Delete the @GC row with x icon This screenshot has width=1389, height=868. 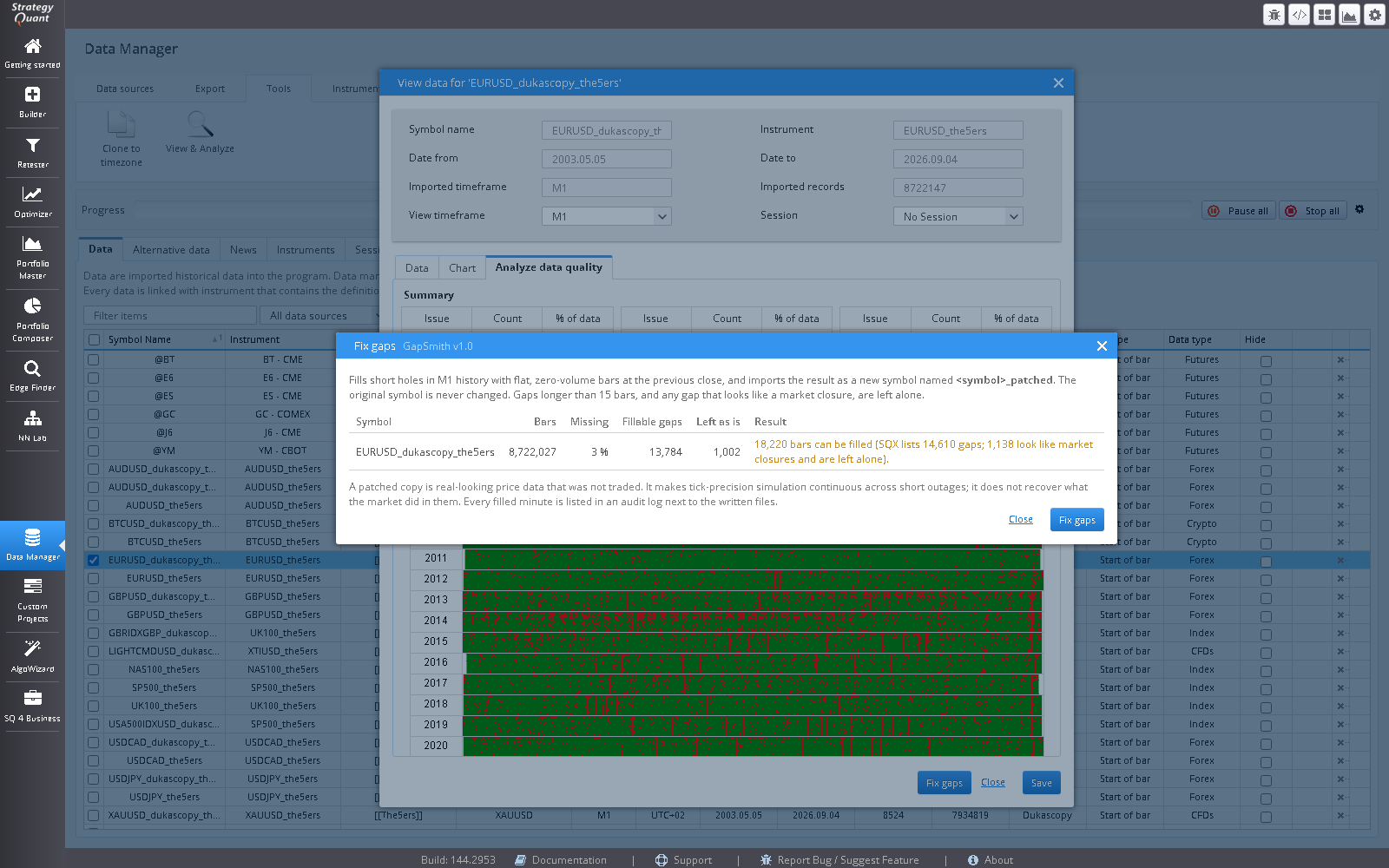[1340, 414]
